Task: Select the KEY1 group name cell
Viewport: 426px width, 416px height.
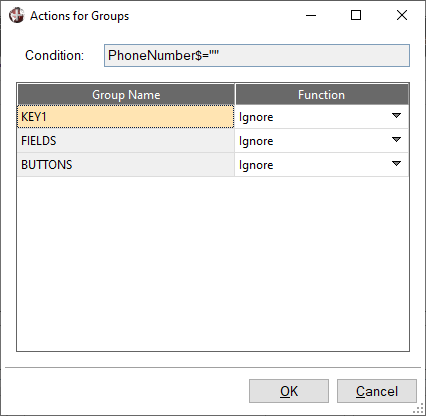Action: [126, 117]
